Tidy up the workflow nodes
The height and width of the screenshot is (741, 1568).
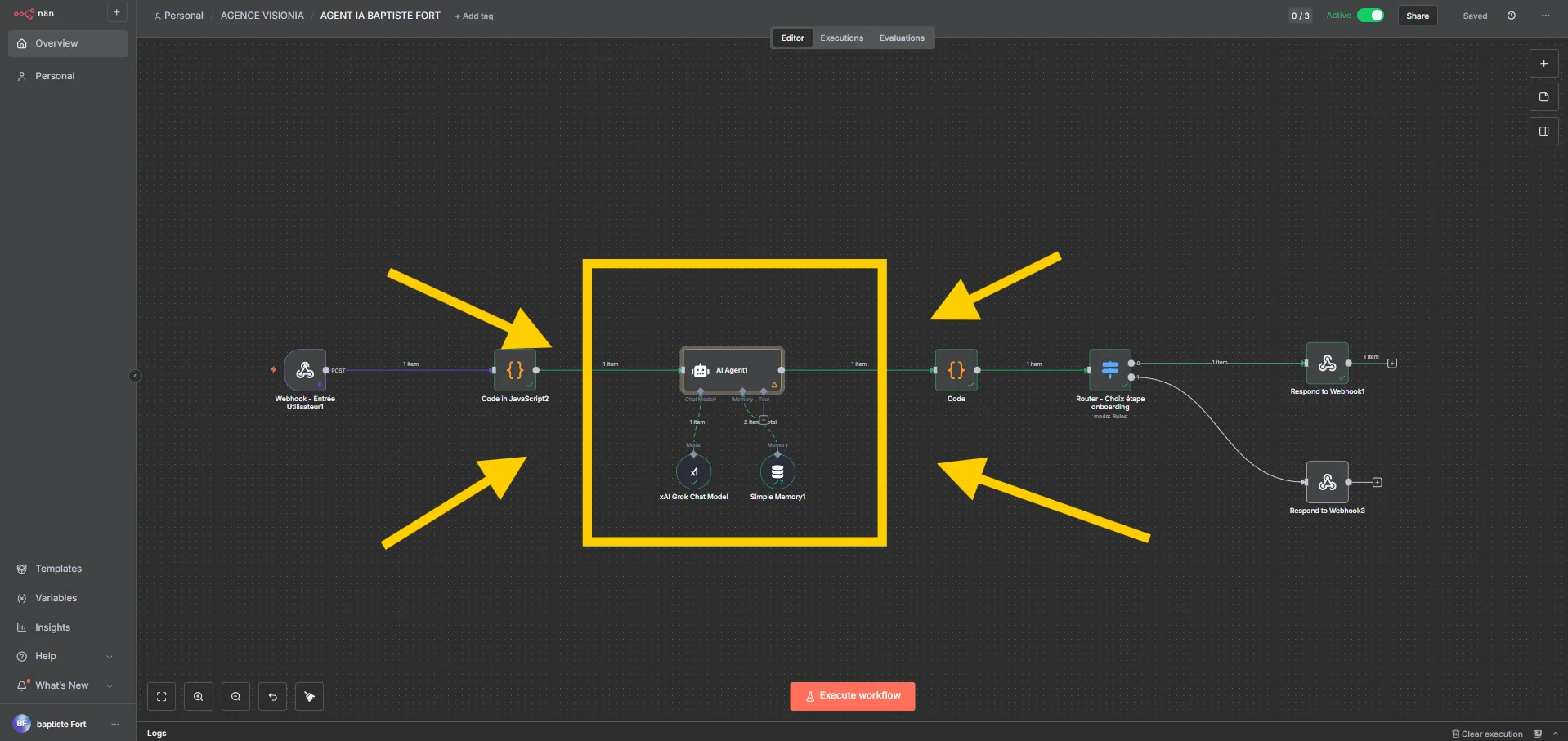click(310, 697)
